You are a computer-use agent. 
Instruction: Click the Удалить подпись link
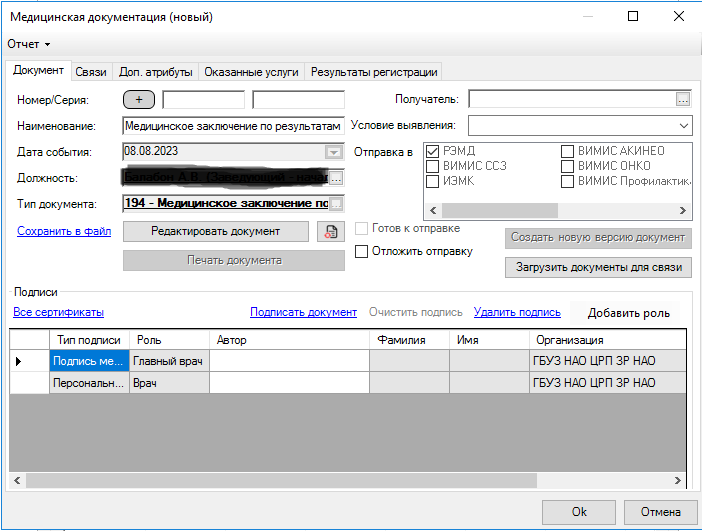pyautogui.click(x=517, y=312)
